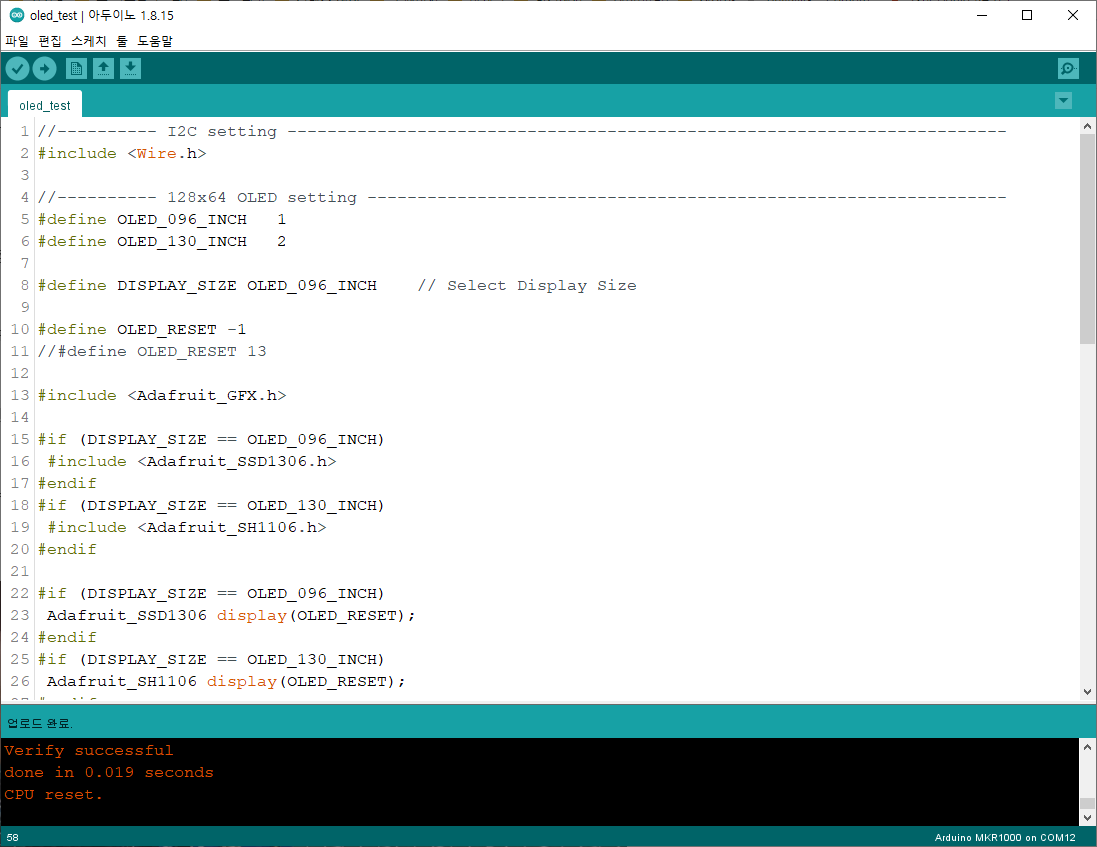Click the Upload arrow button

tap(45, 69)
